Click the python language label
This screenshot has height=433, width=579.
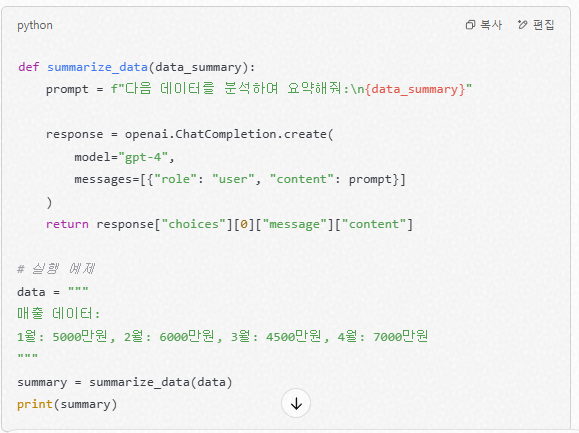pyautogui.click(x=35, y=25)
